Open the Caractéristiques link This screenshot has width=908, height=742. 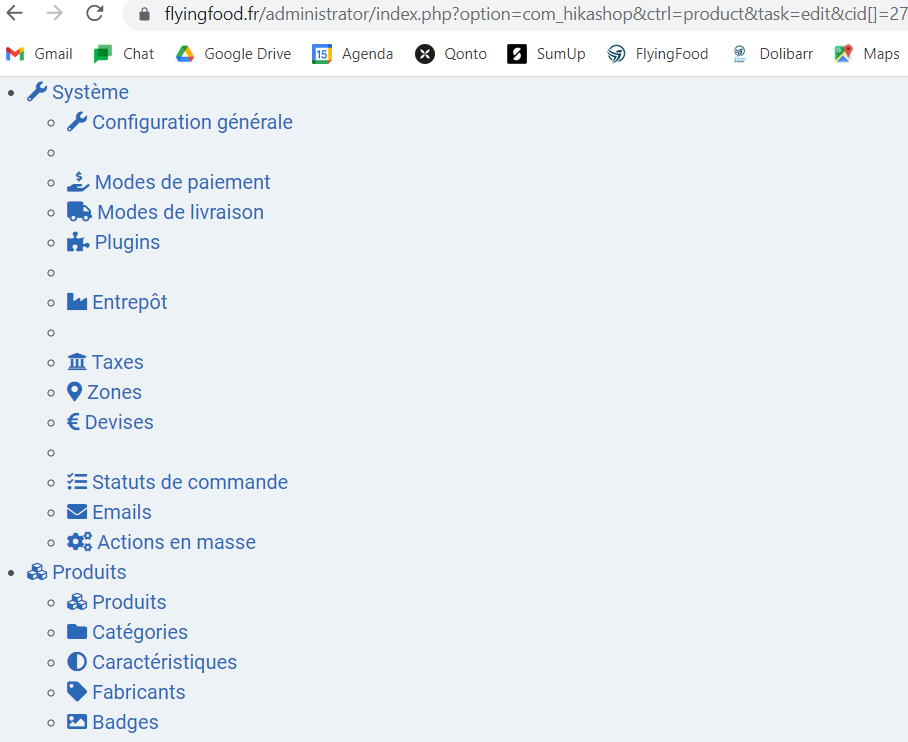tap(164, 662)
